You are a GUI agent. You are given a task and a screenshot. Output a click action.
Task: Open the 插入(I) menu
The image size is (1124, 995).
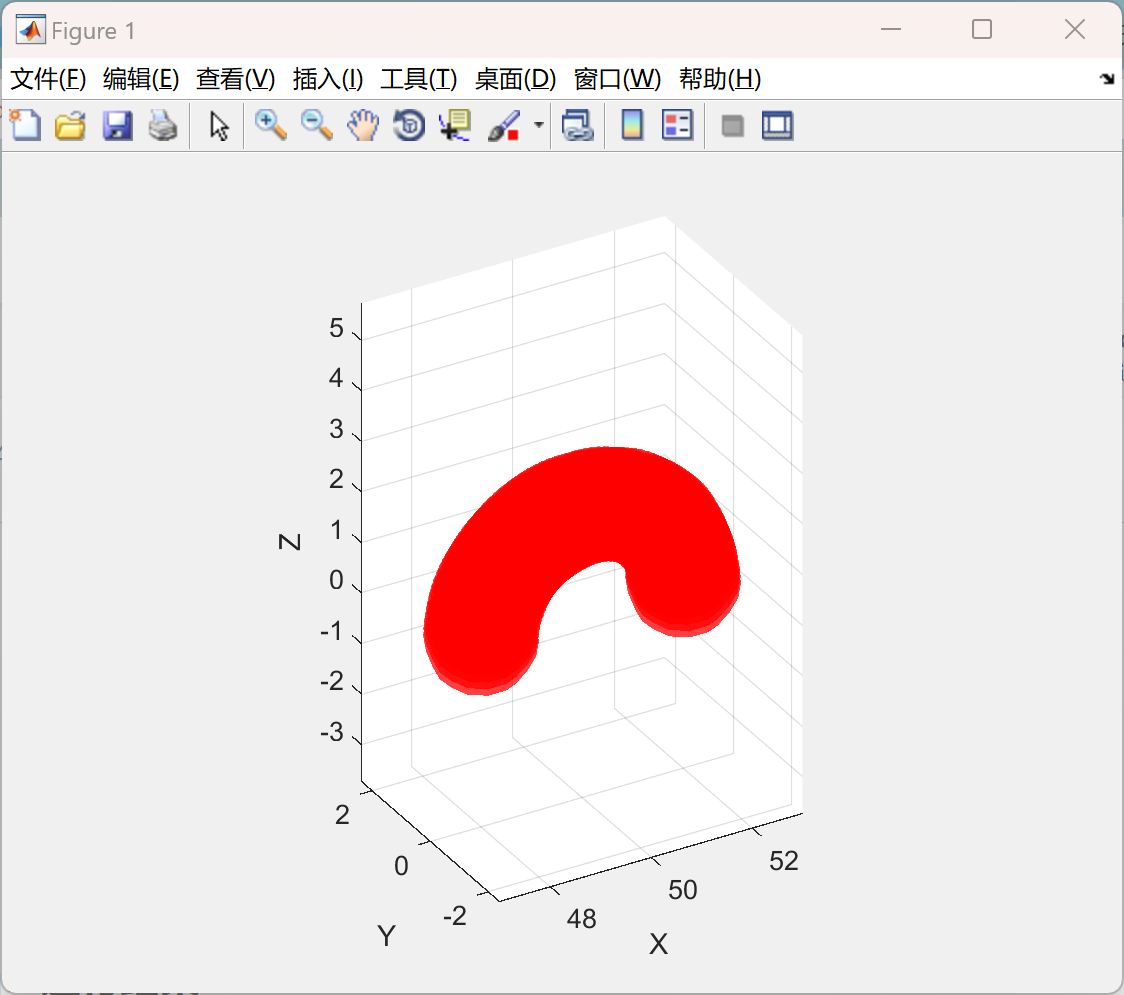pyautogui.click(x=328, y=79)
